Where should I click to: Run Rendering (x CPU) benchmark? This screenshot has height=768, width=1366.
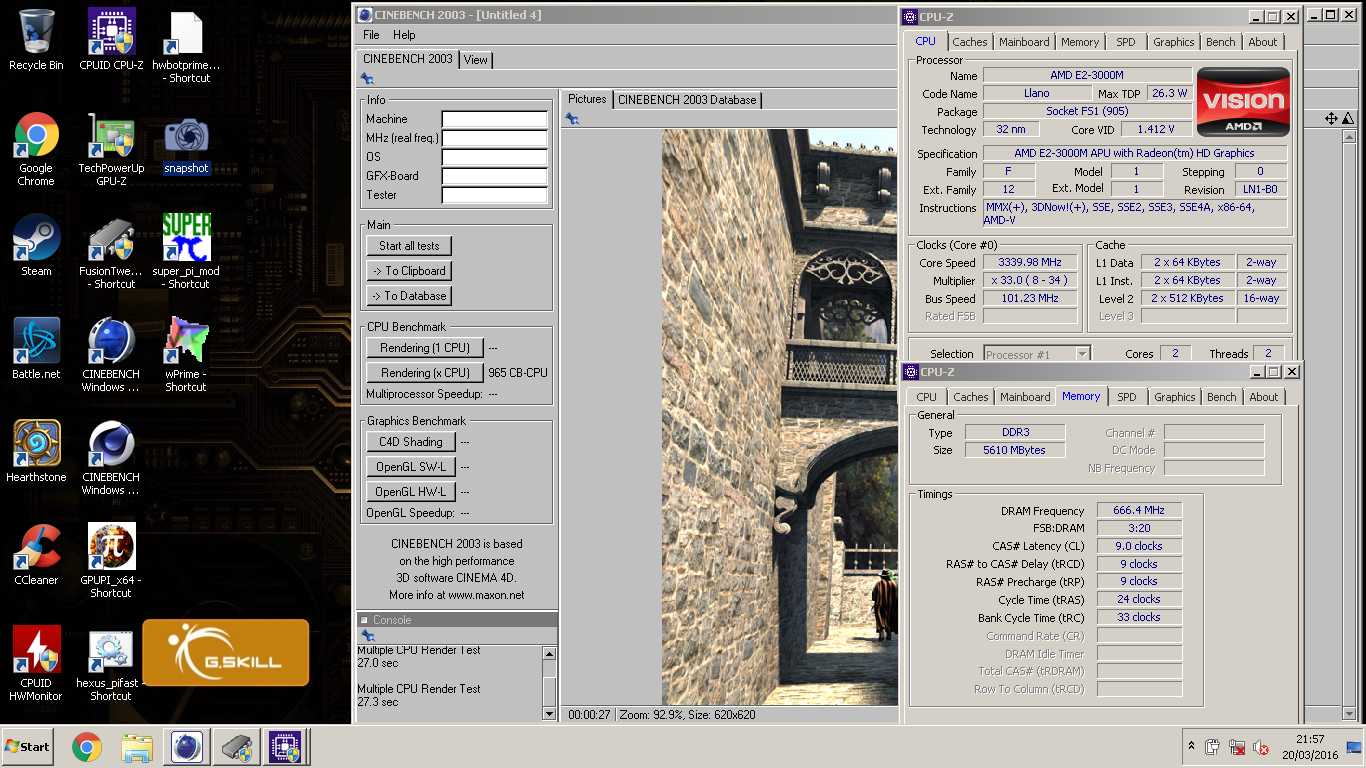point(425,373)
